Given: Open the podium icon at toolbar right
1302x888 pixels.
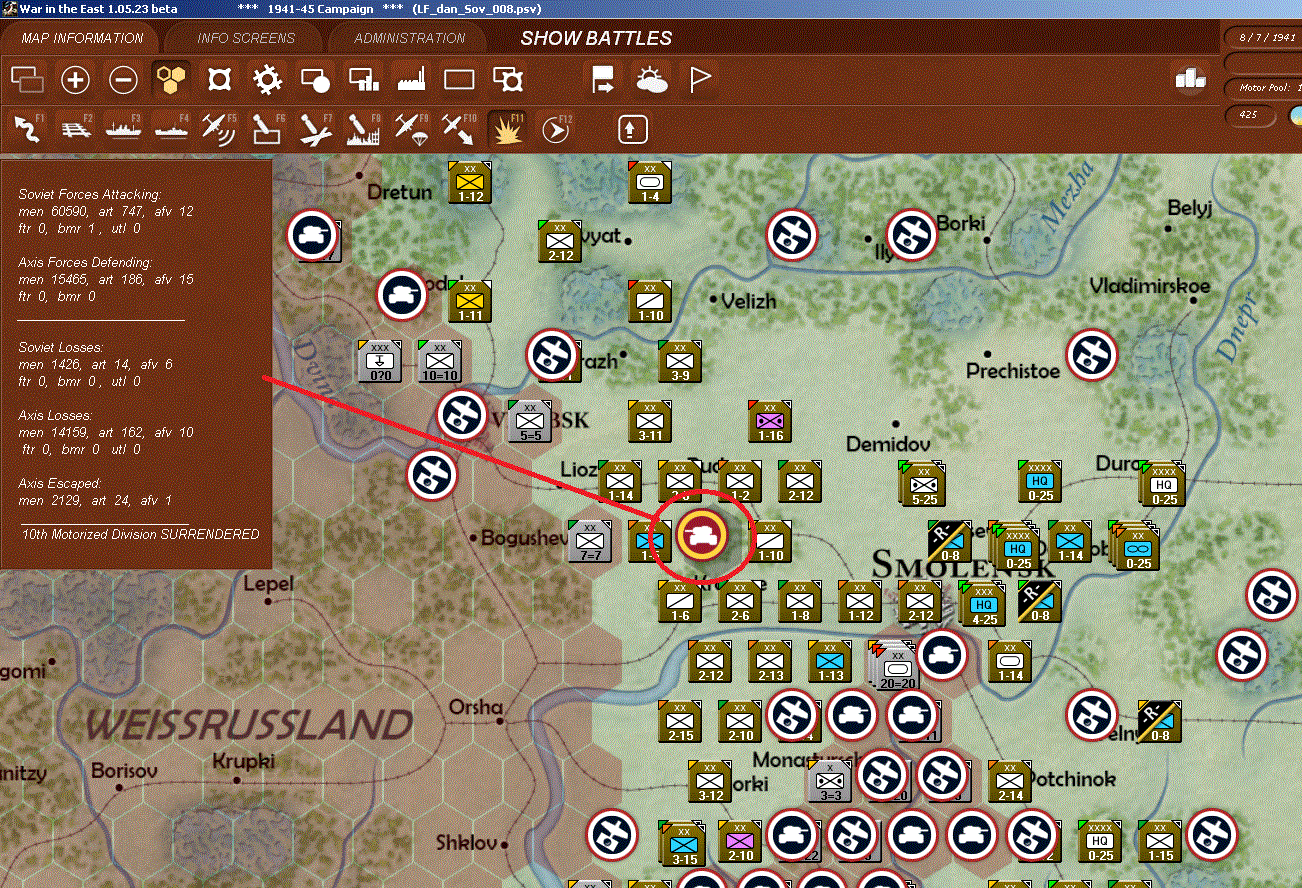Looking at the screenshot, I should click(1190, 79).
